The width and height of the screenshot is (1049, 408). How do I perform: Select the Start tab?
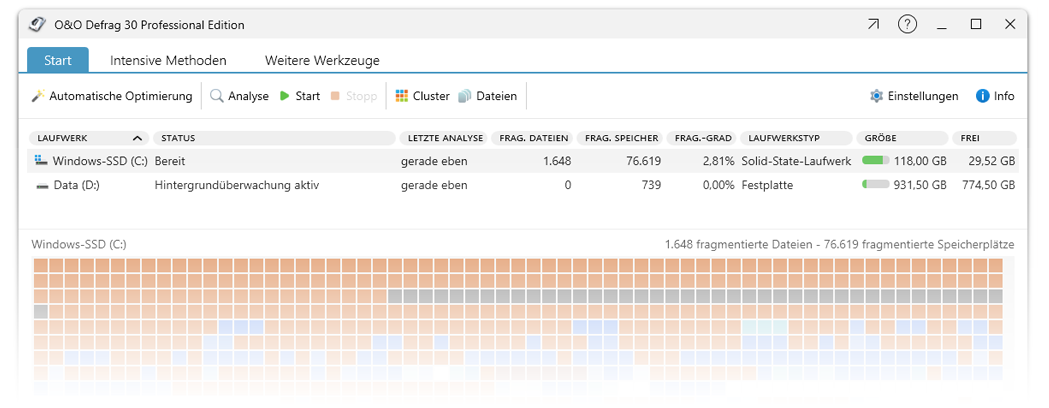point(57,60)
